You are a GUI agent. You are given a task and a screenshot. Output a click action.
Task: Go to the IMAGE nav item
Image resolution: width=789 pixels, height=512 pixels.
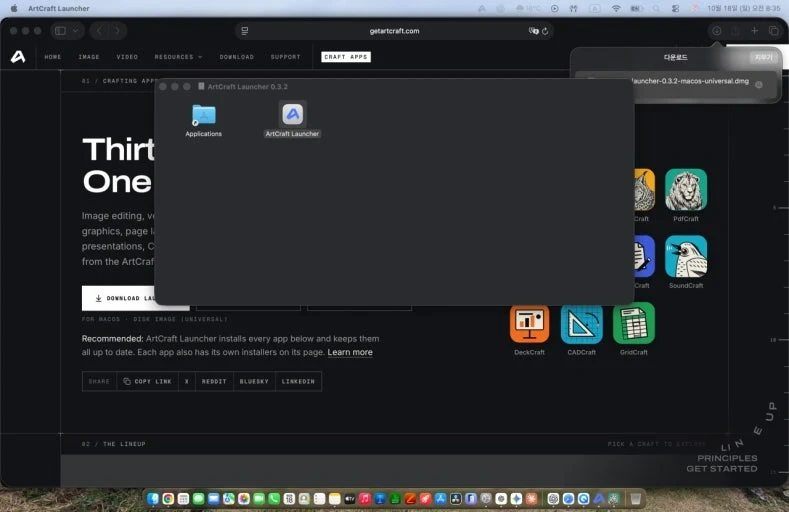point(89,57)
